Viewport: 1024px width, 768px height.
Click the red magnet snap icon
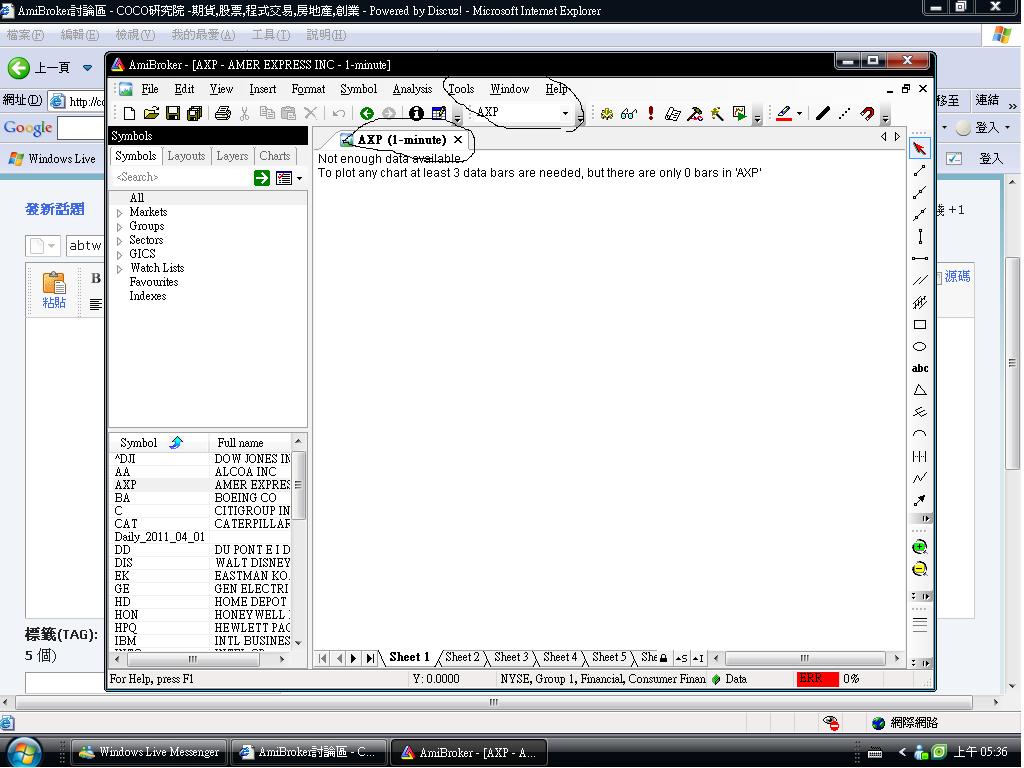867,114
